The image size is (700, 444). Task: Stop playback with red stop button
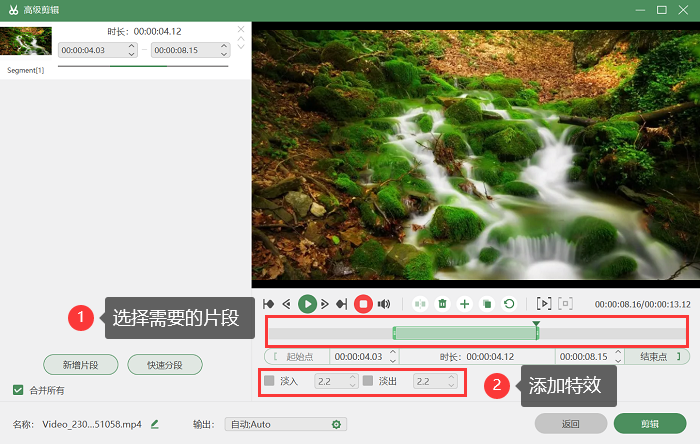tap(363, 304)
